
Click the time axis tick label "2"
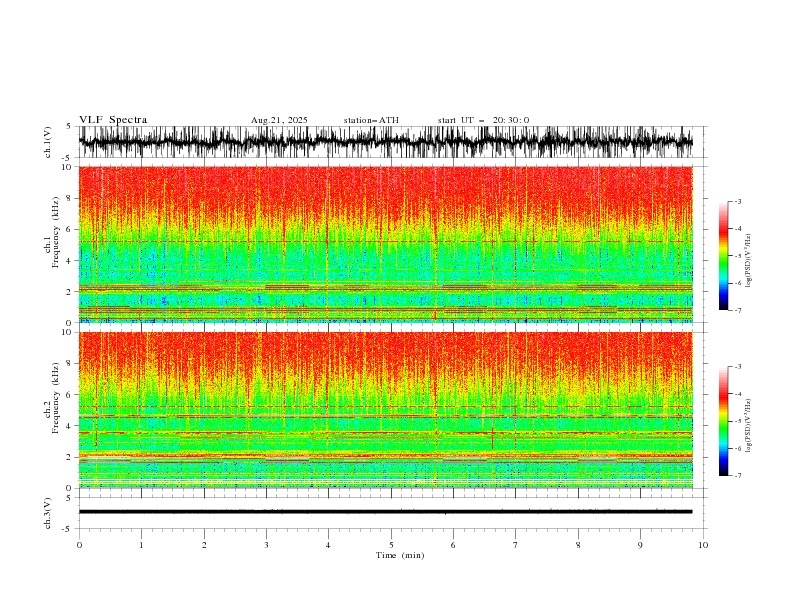[204, 545]
